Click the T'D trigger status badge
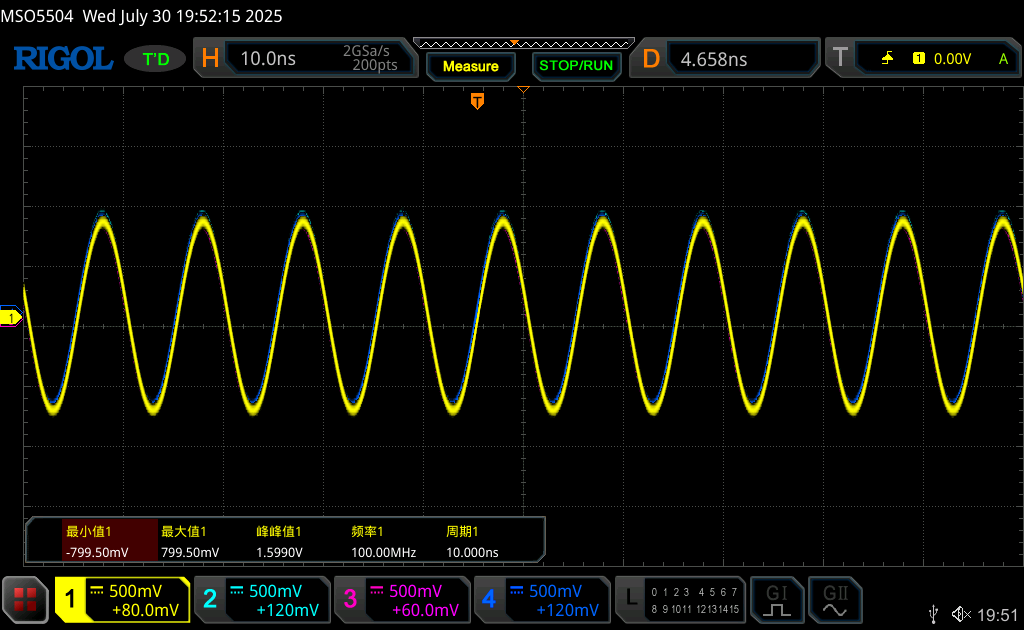Viewport: 1024px width, 630px height. tap(155, 59)
